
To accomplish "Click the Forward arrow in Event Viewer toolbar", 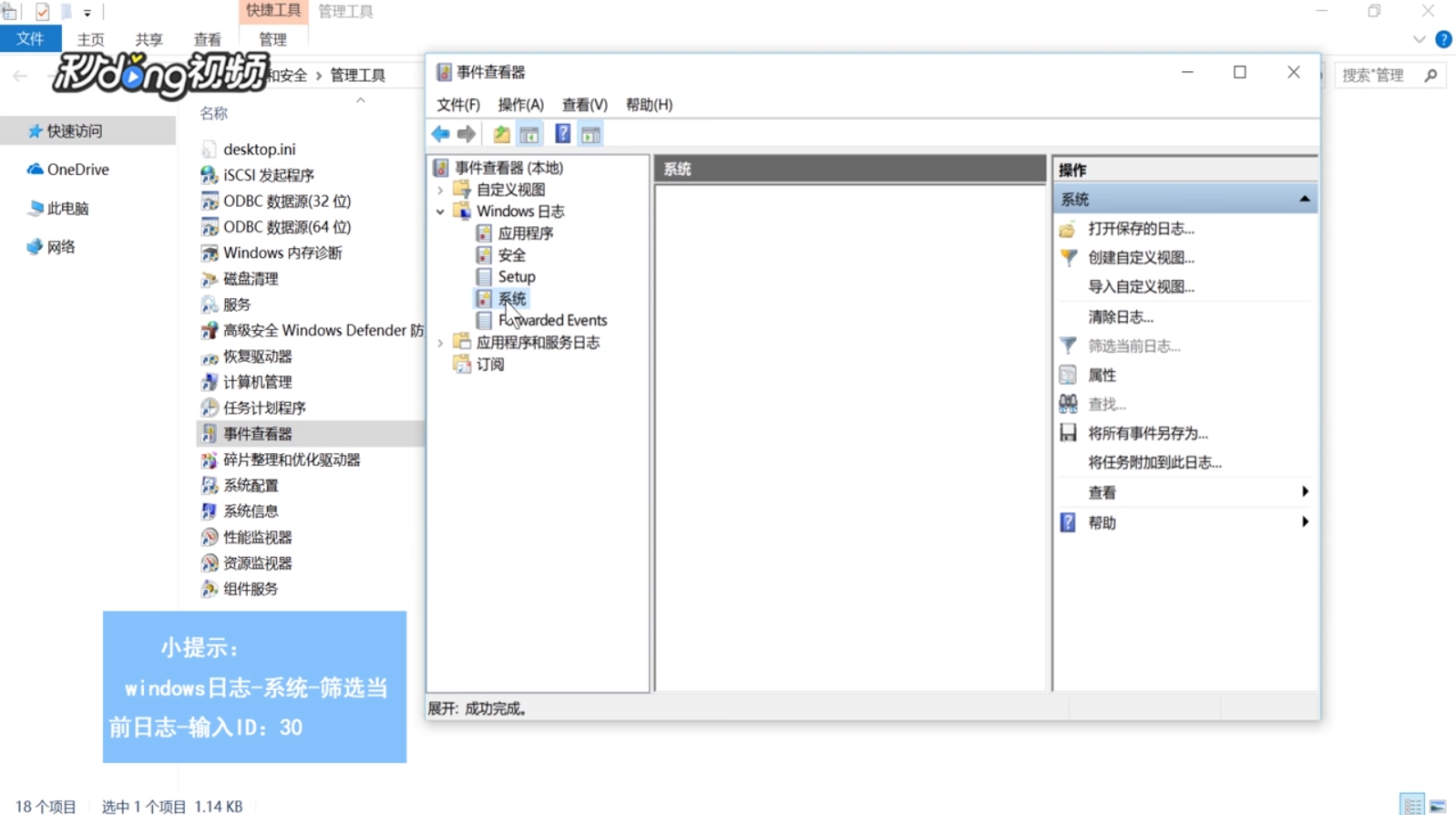I will [x=467, y=134].
